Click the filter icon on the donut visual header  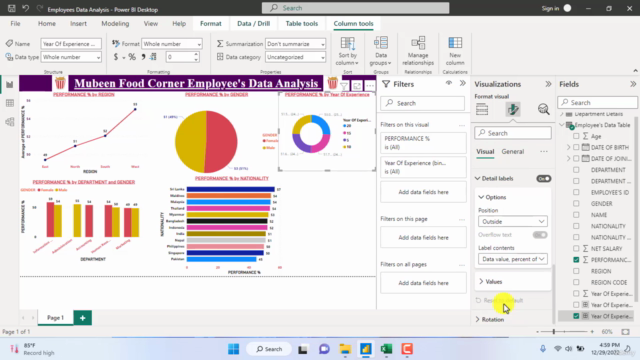344,86
